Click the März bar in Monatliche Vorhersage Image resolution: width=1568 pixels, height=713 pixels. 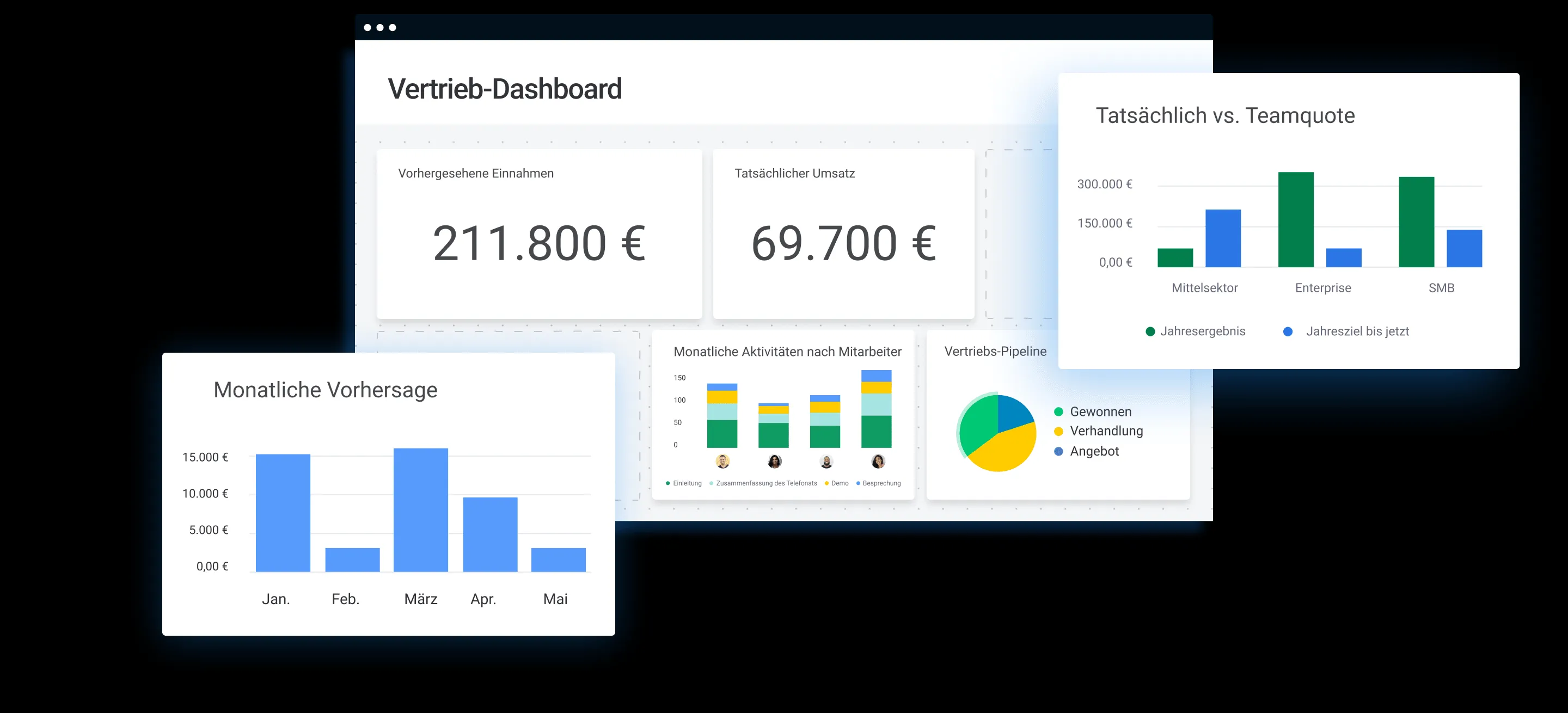point(421,510)
